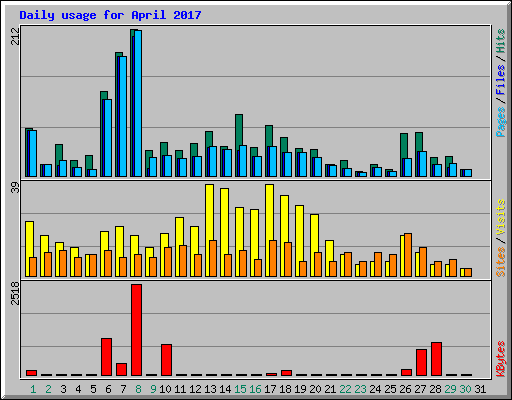Image resolution: width=512 pixels, height=400 pixels.
Task: Click day 20 on the date axis
Action: coord(315,389)
